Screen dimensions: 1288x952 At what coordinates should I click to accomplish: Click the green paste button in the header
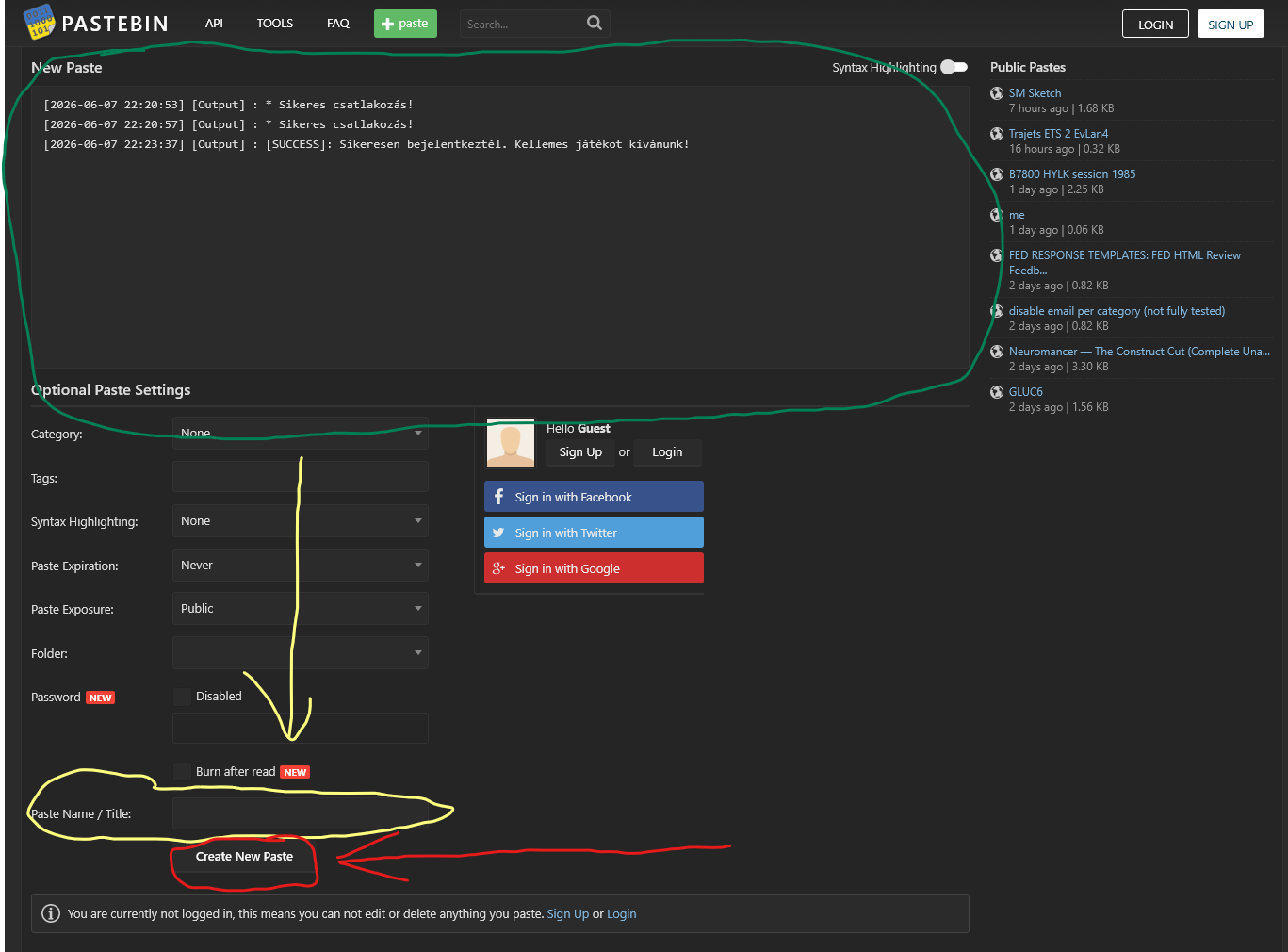point(405,24)
